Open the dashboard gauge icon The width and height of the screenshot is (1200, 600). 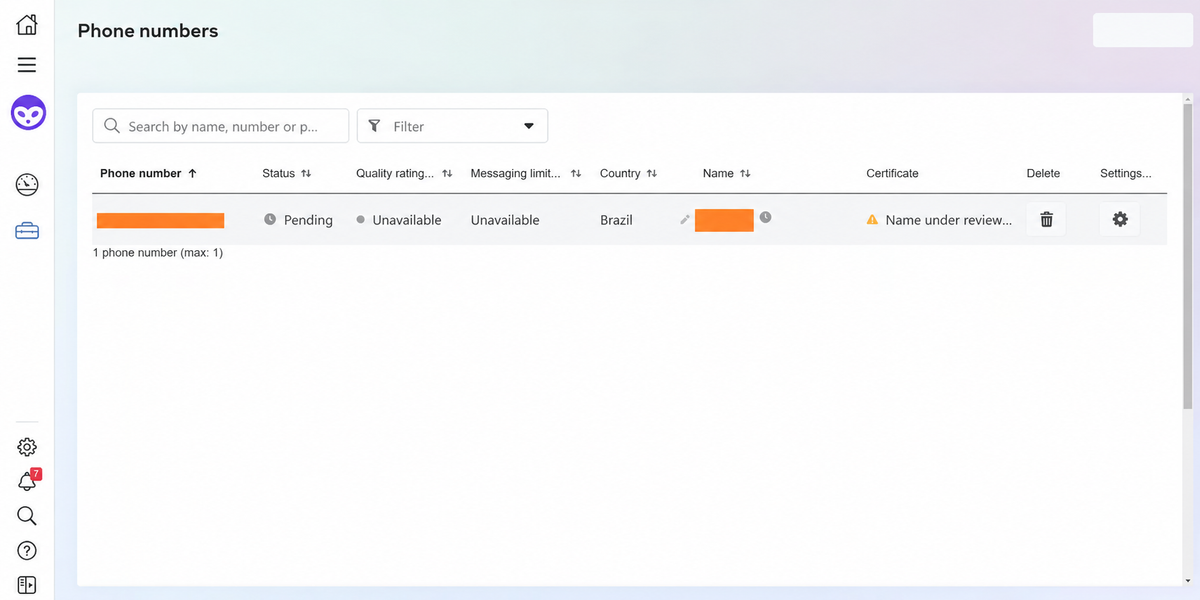tap(27, 184)
